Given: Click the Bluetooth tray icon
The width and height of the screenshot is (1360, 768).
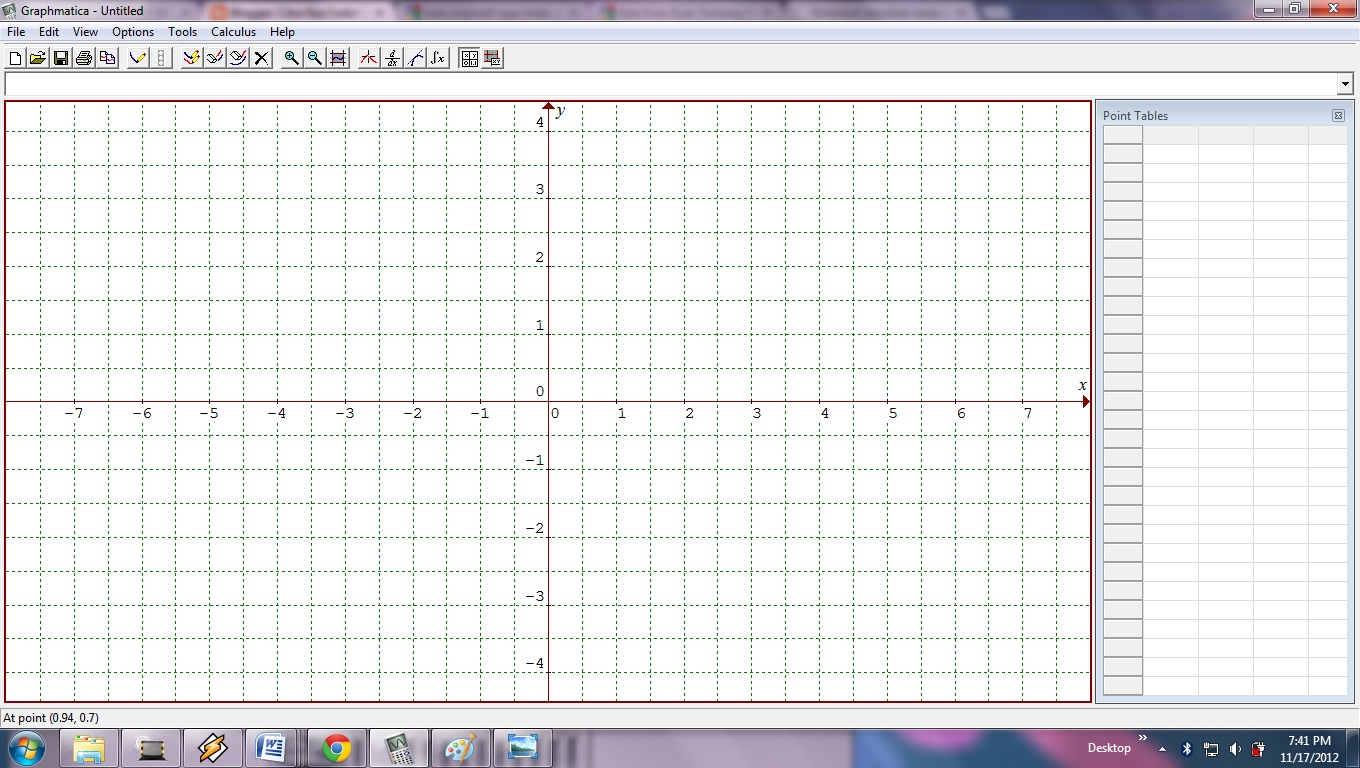Looking at the screenshot, I should tap(1186, 748).
